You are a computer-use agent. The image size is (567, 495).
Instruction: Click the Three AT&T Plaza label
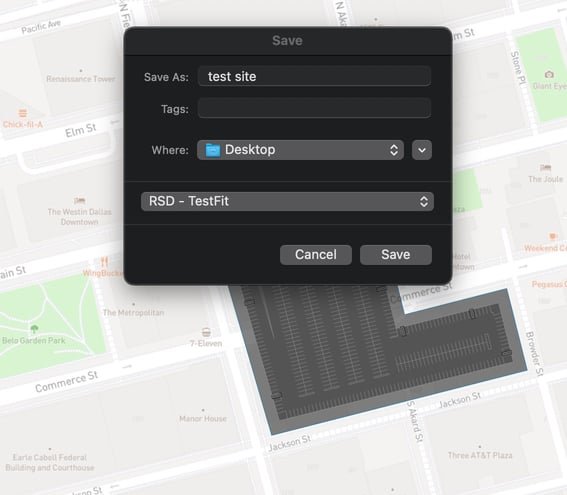point(480,455)
